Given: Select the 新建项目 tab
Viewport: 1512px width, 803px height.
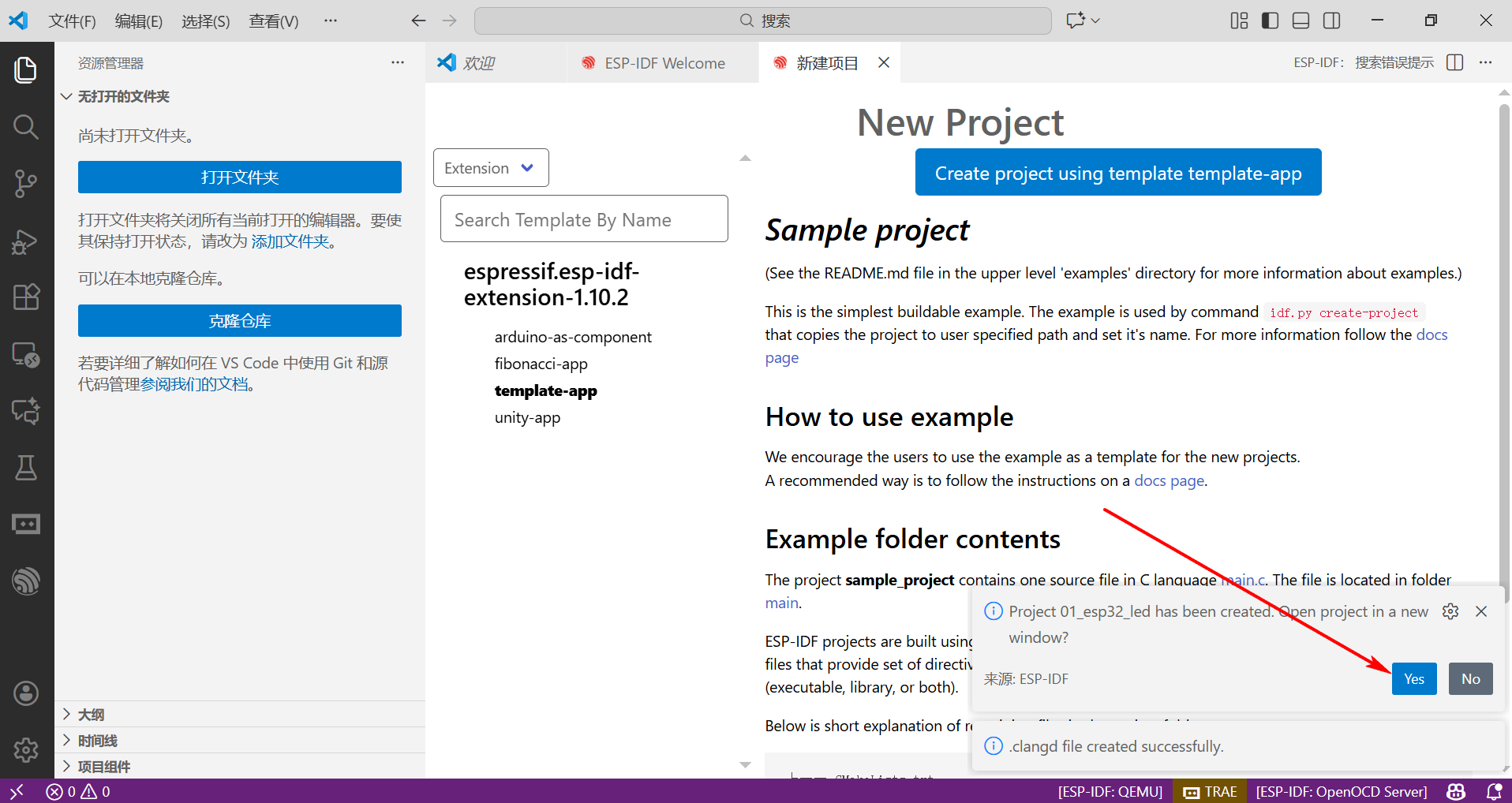Looking at the screenshot, I should tap(827, 62).
